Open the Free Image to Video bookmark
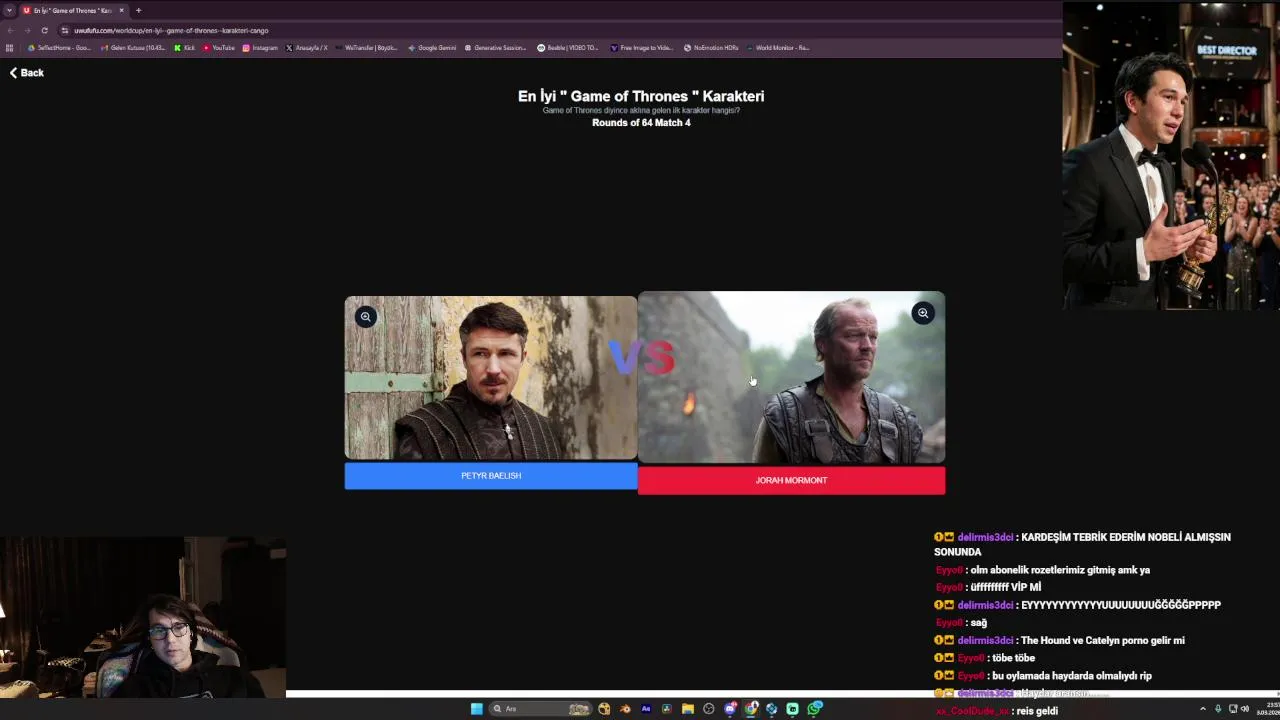1280x720 pixels. pos(642,47)
